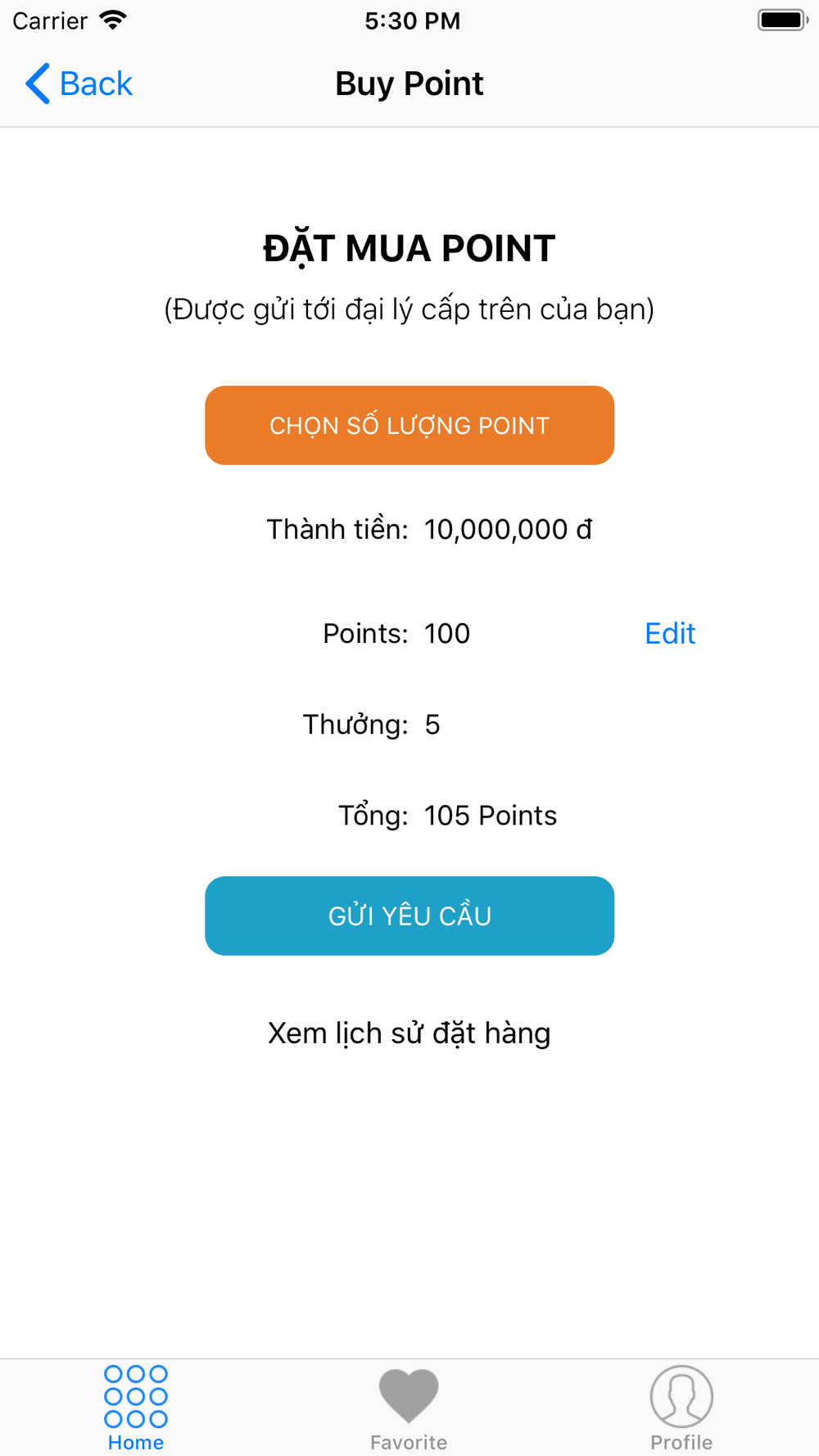This screenshot has height=1456, width=819.
Task: Open the Profile avatar icon
Action: point(681,1396)
